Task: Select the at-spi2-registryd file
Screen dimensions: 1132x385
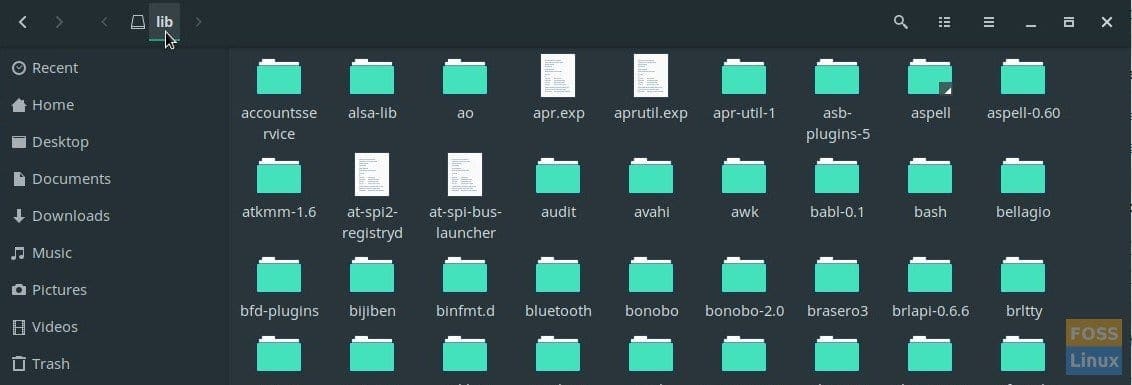Action: [x=372, y=197]
